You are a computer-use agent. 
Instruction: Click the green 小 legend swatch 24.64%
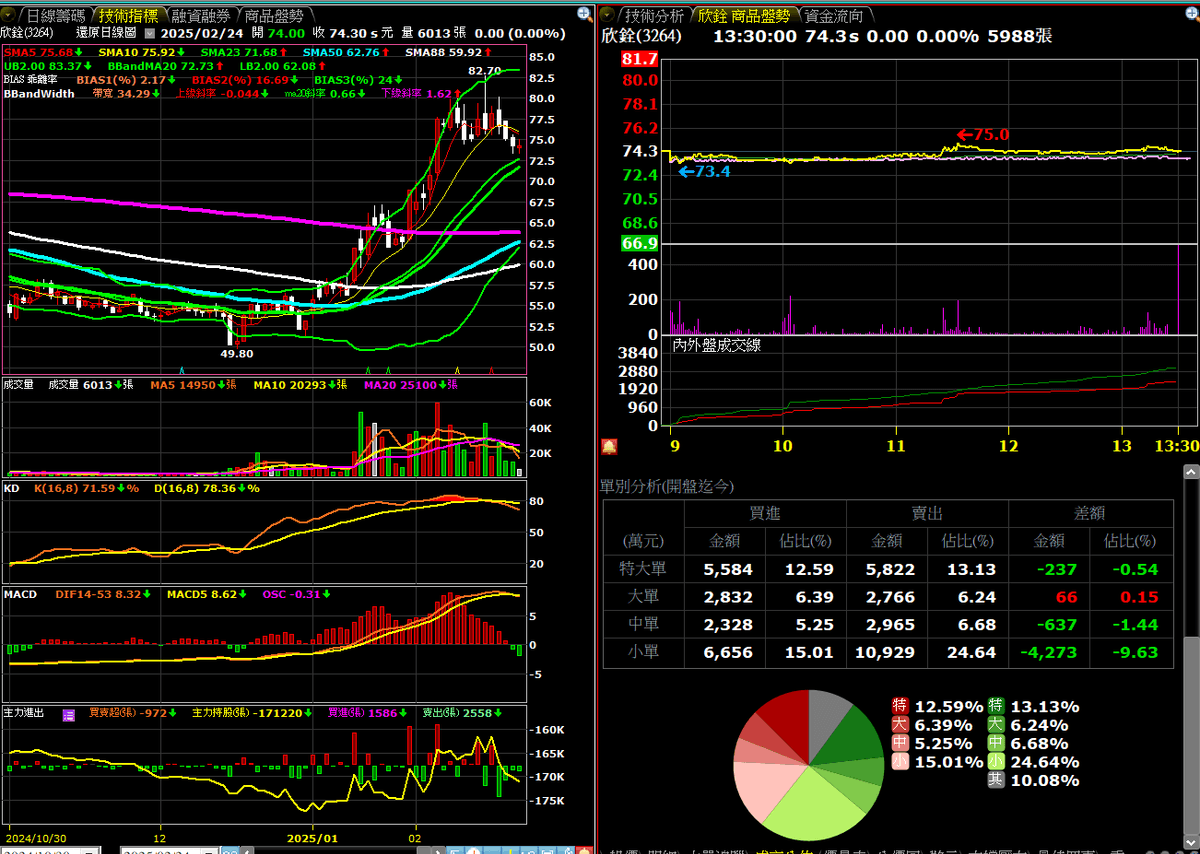click(x=995, y=762)
